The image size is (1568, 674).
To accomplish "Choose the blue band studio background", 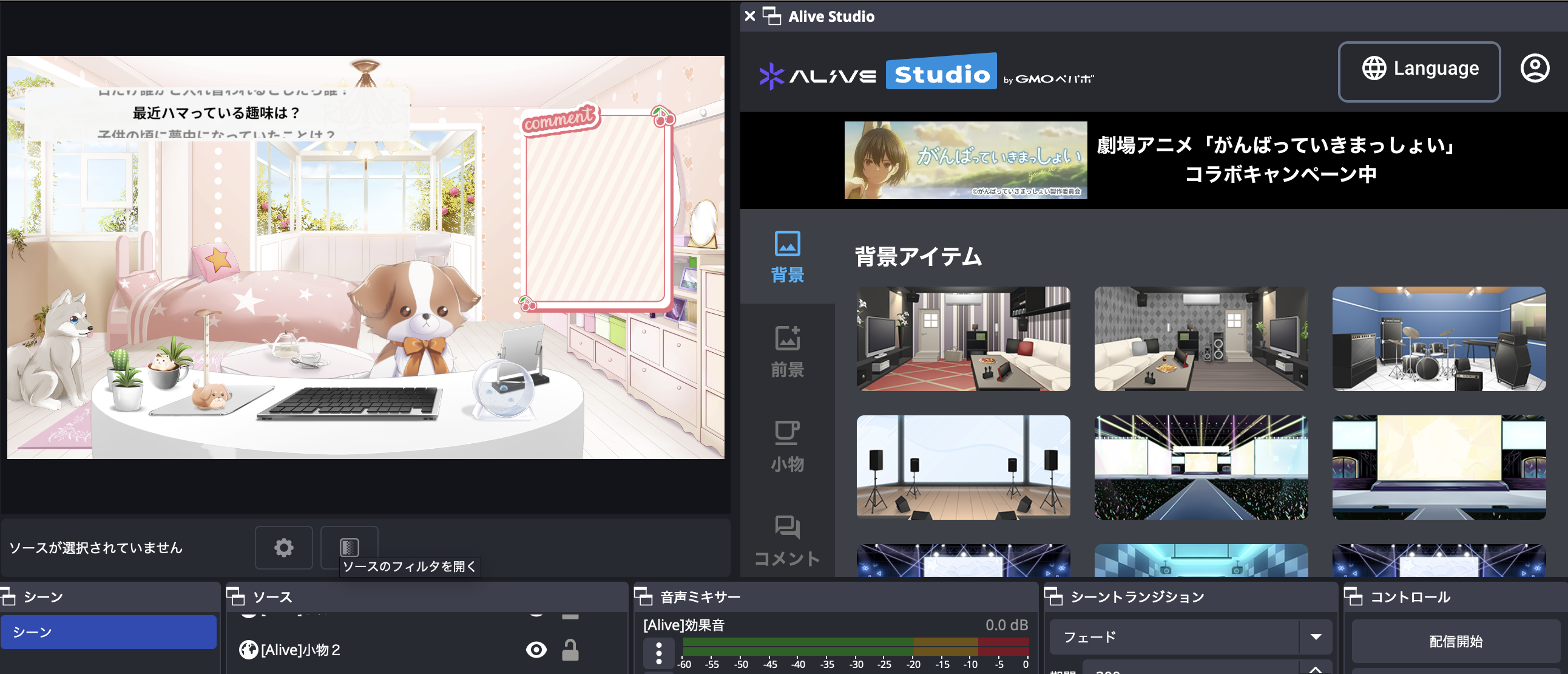I will 1438,339.
